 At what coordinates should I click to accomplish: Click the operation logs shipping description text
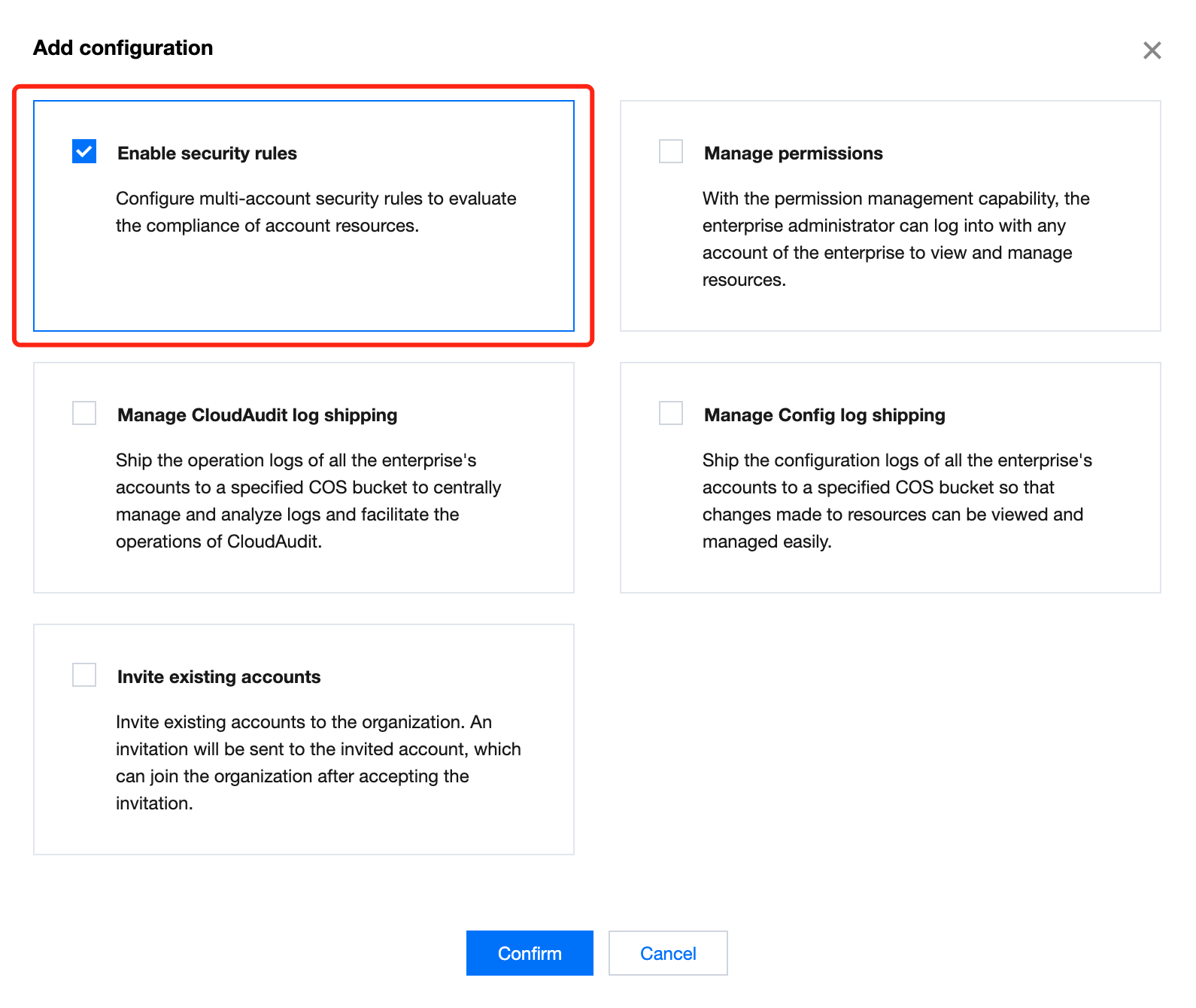click(x=308, y=501)
